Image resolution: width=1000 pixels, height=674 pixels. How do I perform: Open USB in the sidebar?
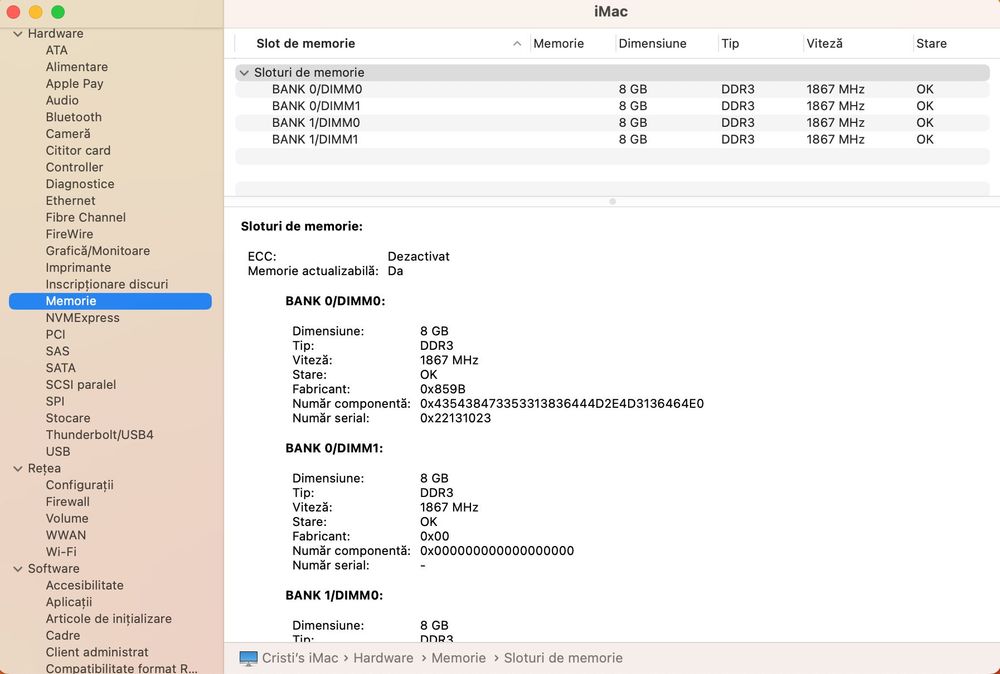pos(58,451)
